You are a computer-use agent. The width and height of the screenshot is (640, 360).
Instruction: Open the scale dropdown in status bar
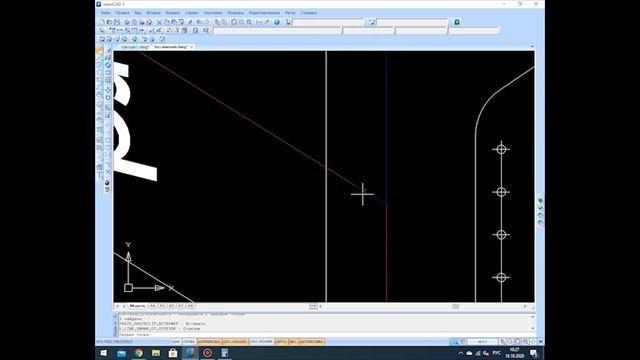coord(482,342)
